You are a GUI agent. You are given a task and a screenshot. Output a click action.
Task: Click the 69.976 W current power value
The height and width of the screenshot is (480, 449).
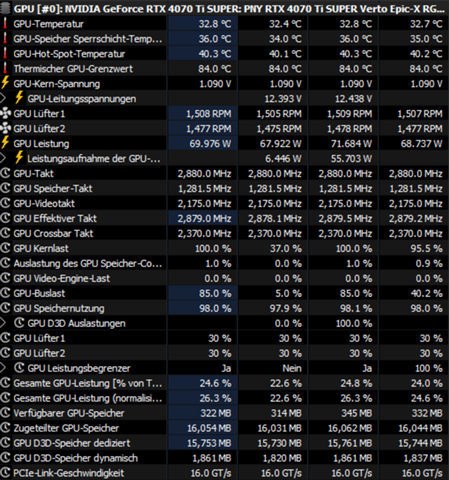click(x=210, y=144)
